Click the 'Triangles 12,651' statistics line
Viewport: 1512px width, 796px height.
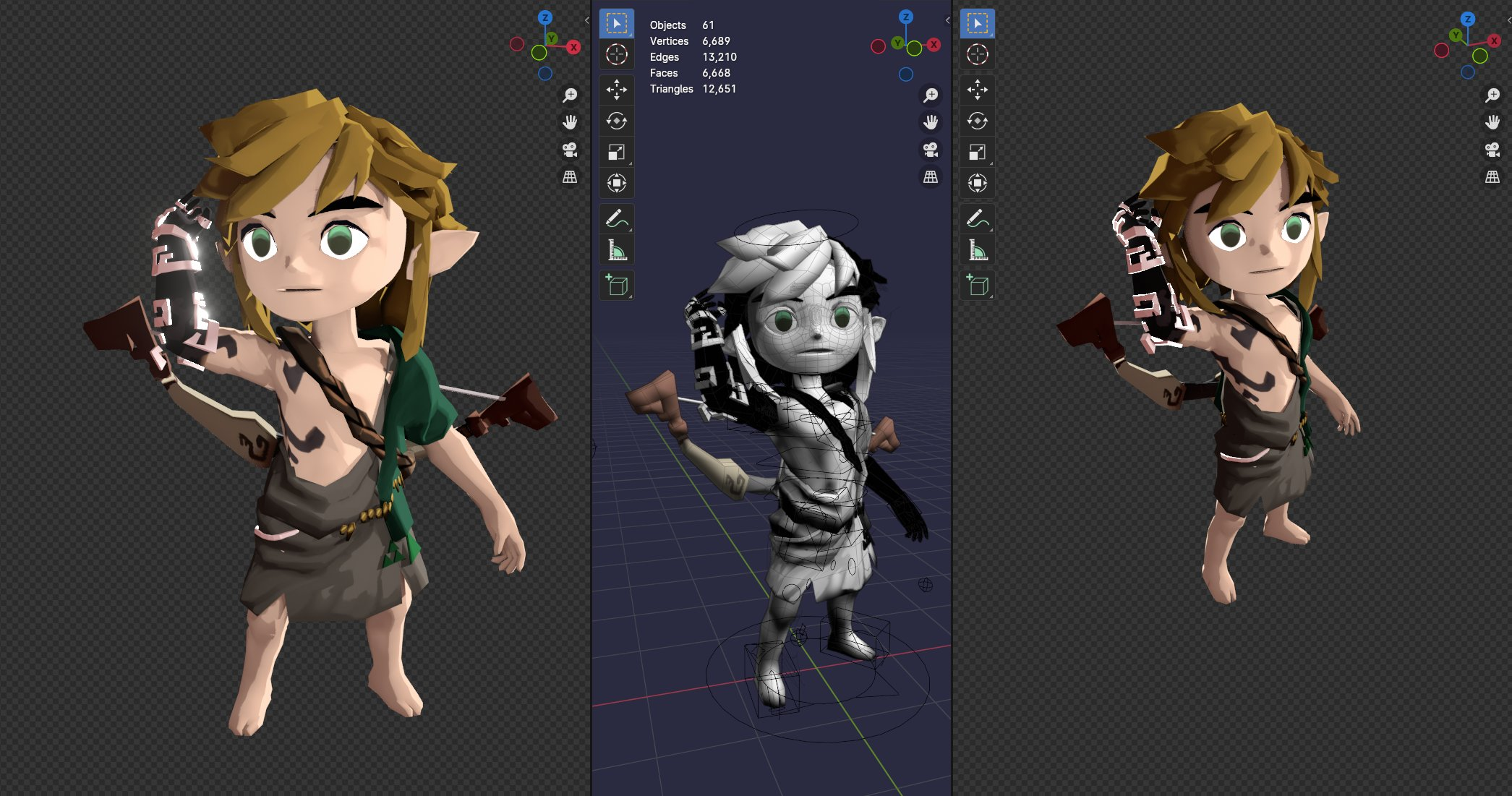point(693,89)
